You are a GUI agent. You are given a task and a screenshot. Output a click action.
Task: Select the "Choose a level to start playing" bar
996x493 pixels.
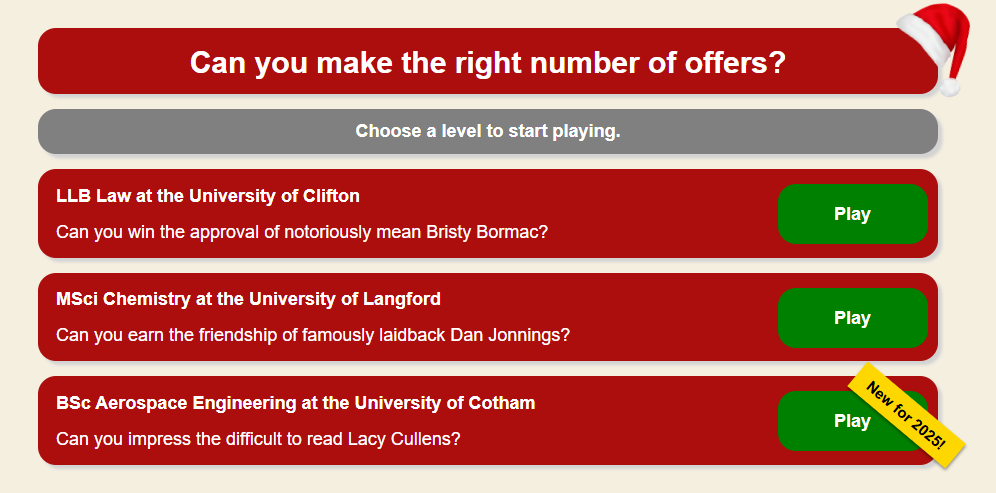tap(487, 131)
